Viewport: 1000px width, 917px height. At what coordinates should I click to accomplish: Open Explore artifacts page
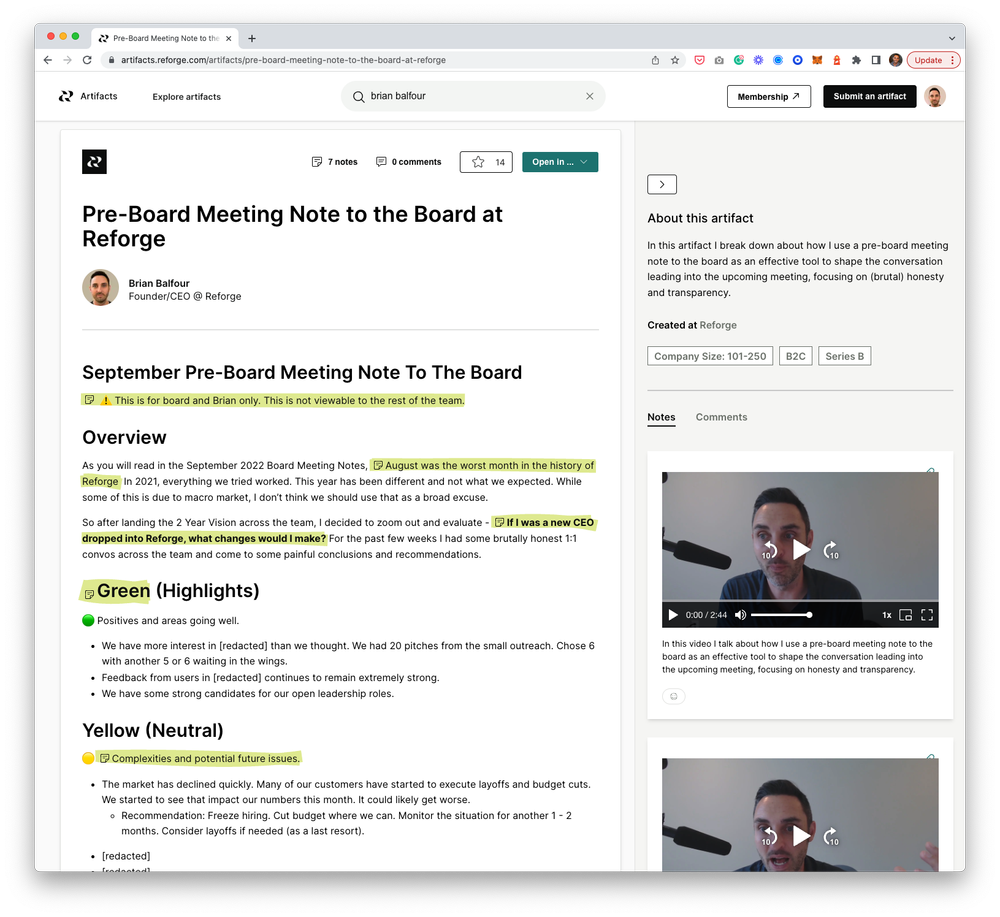[x=186, y=97]
